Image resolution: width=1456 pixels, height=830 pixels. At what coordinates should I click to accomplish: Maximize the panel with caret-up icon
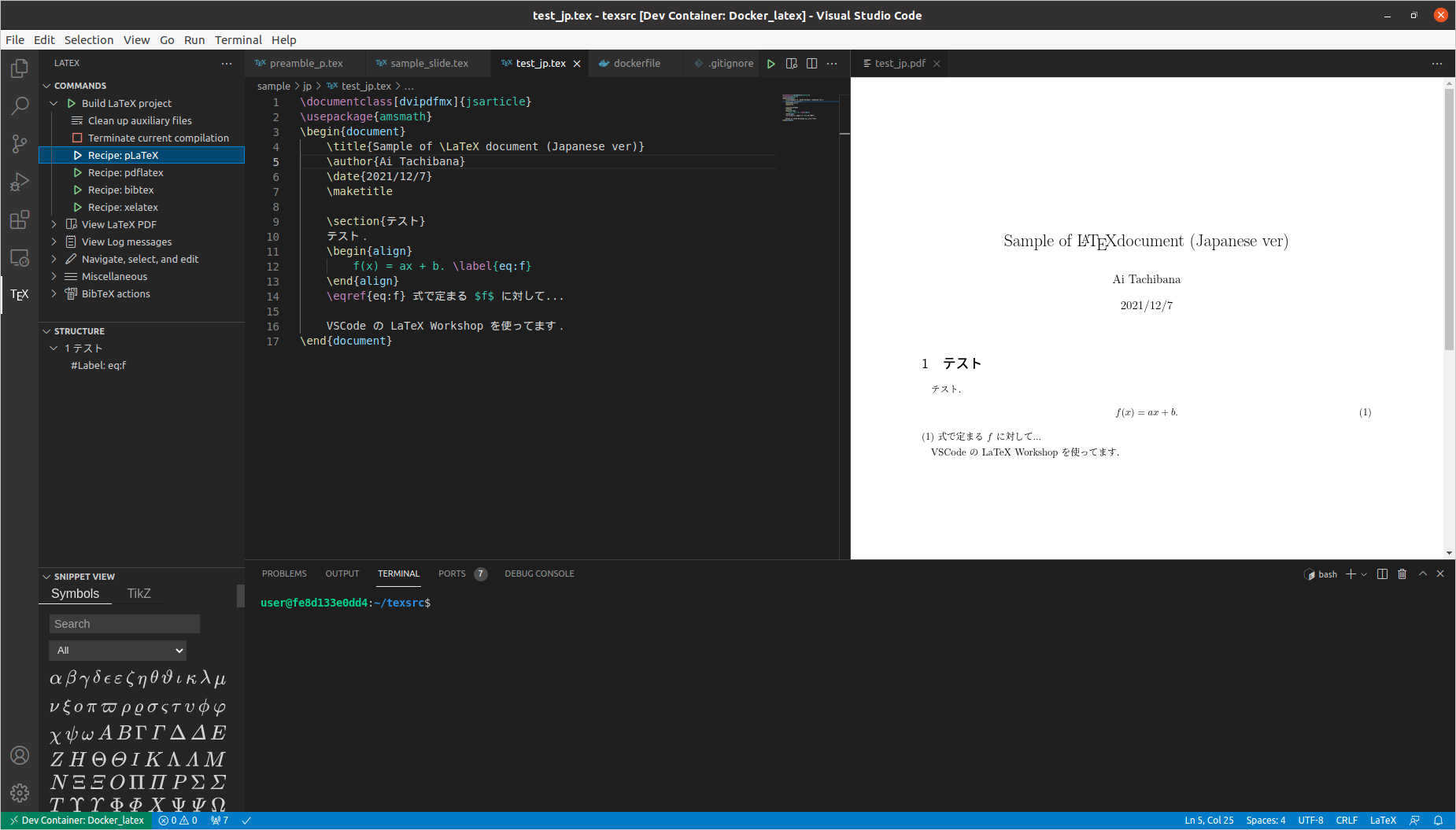coord(1423,574)
